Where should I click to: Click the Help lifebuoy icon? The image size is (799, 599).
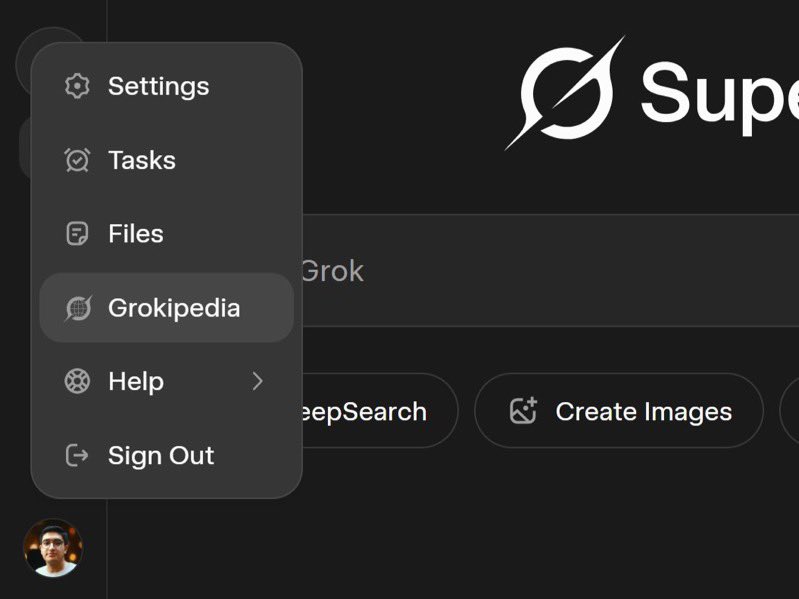point(77,382)
